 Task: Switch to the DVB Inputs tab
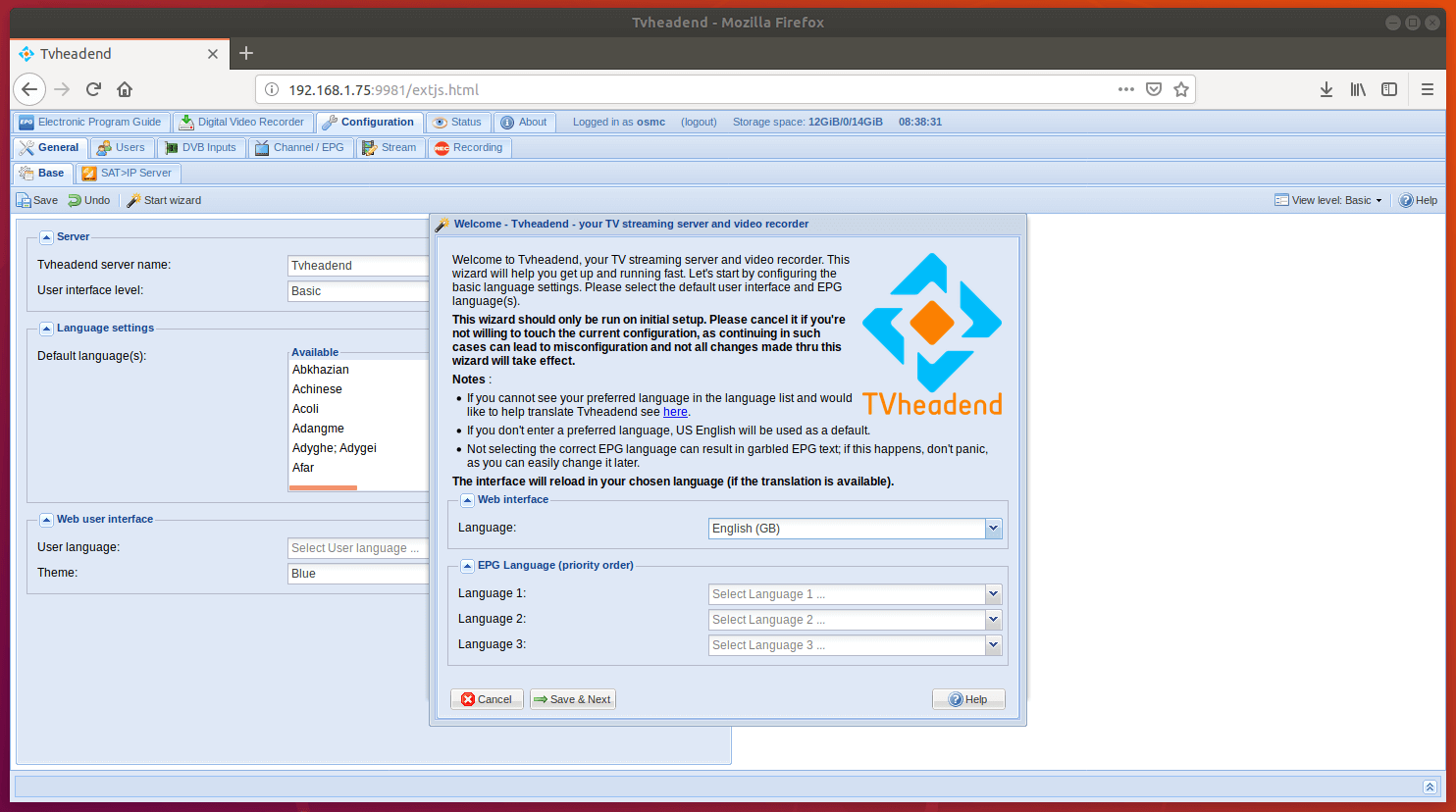click(x=200, y=148)
